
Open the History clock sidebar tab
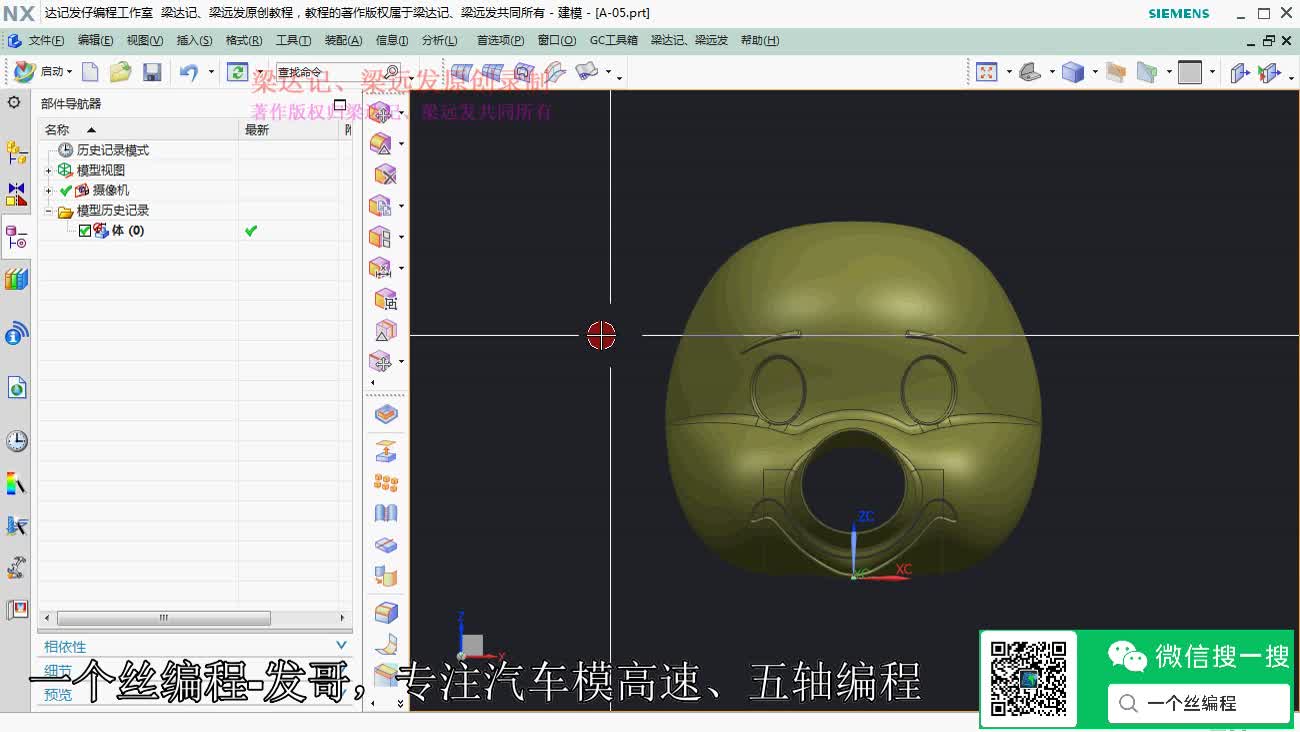pyautogui.click(x=16, y=441)
